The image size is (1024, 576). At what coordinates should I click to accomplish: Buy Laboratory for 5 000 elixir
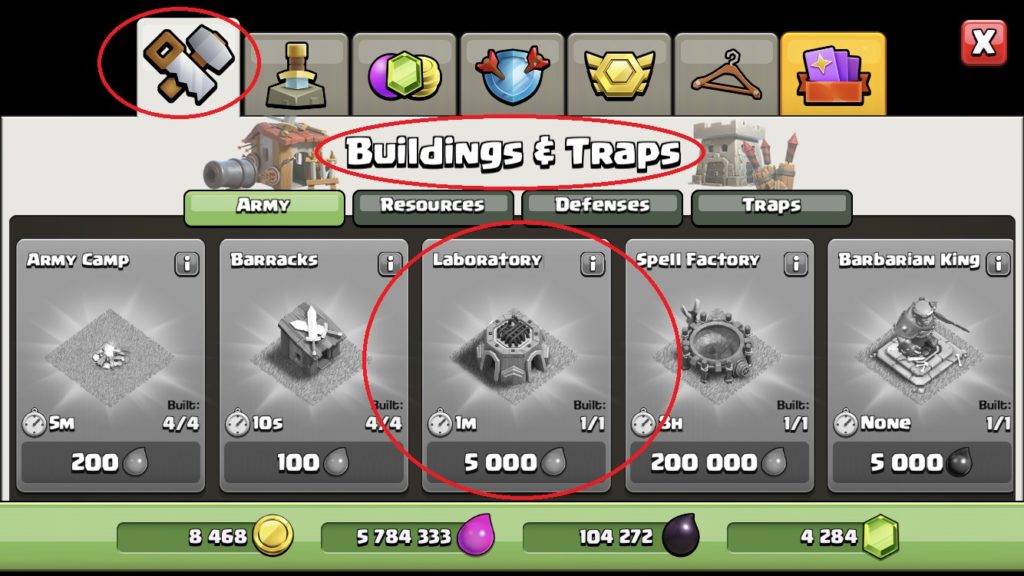tap(516, 463)
